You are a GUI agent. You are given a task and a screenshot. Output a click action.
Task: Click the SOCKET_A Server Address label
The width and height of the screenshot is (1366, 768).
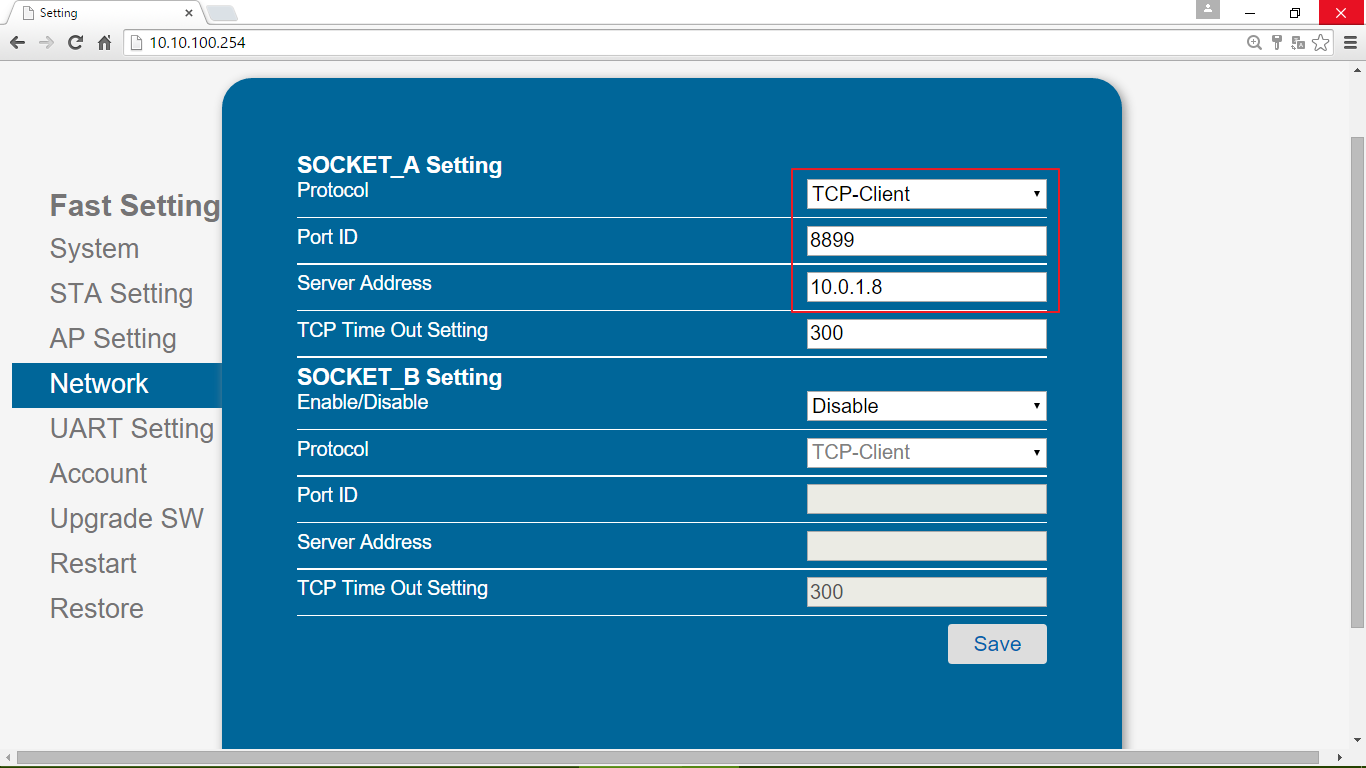pos(364,283)
